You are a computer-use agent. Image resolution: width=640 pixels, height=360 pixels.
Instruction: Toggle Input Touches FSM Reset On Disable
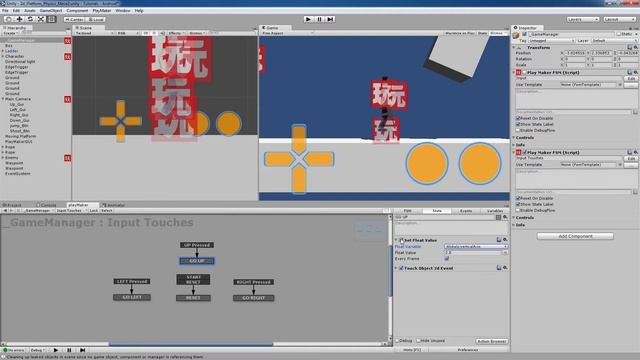point(518,198)
